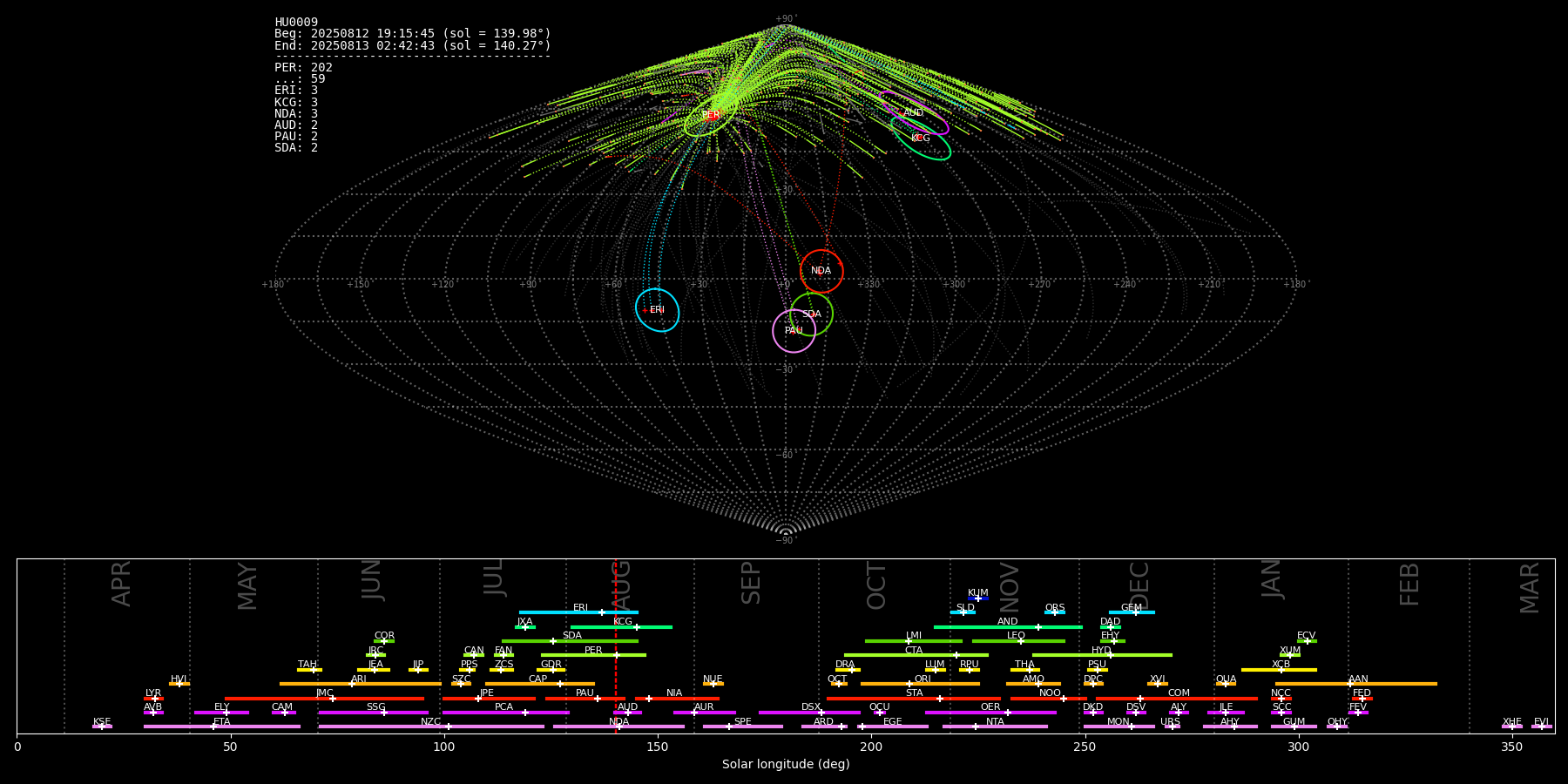Click the PCA shower bar in timeline
Screen dimensions: 1568x784
pos(505,713)
